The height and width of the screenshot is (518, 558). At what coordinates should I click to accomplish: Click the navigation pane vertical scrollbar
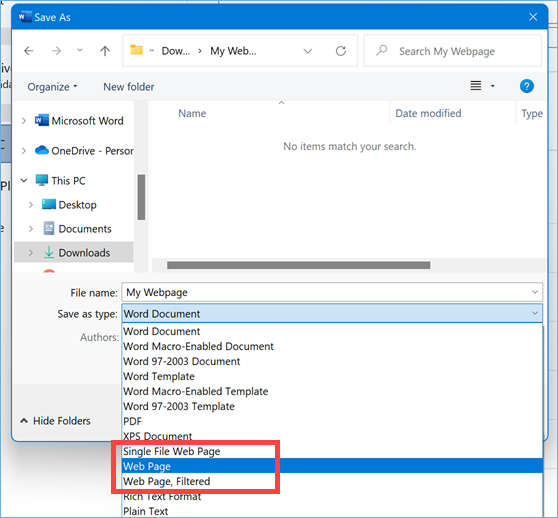point(141,197)
